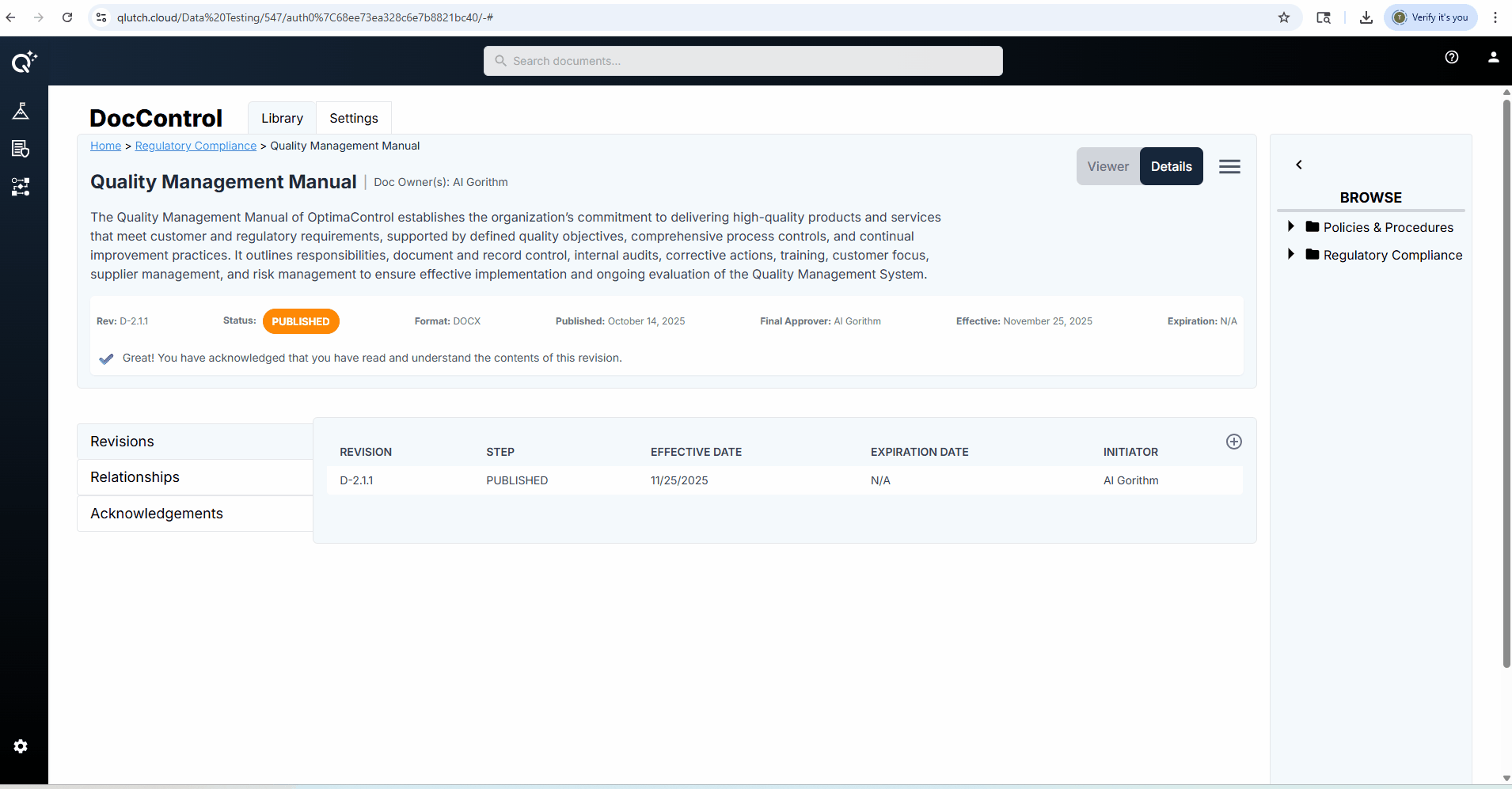Select the lab/training sidebar icon

coord(21,110)
